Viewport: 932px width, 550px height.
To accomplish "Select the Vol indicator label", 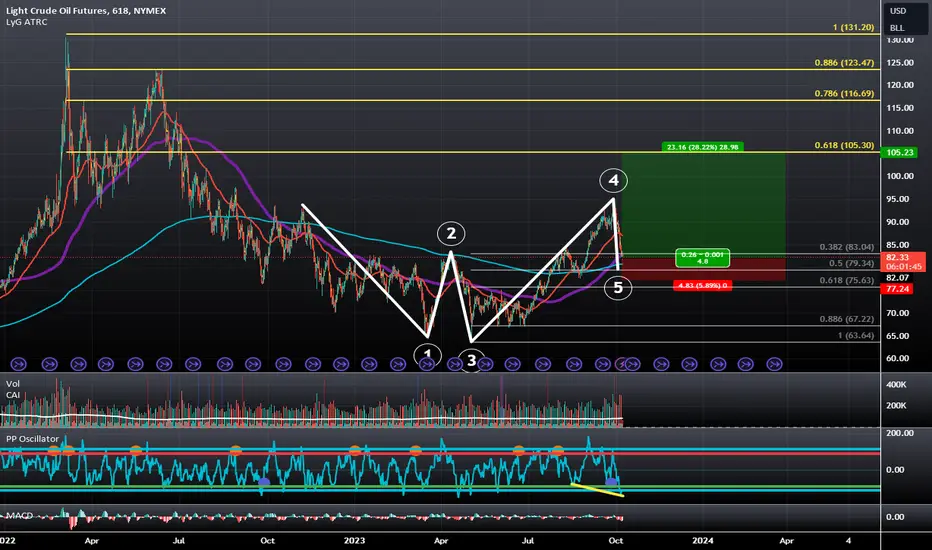I will [12, 384].
